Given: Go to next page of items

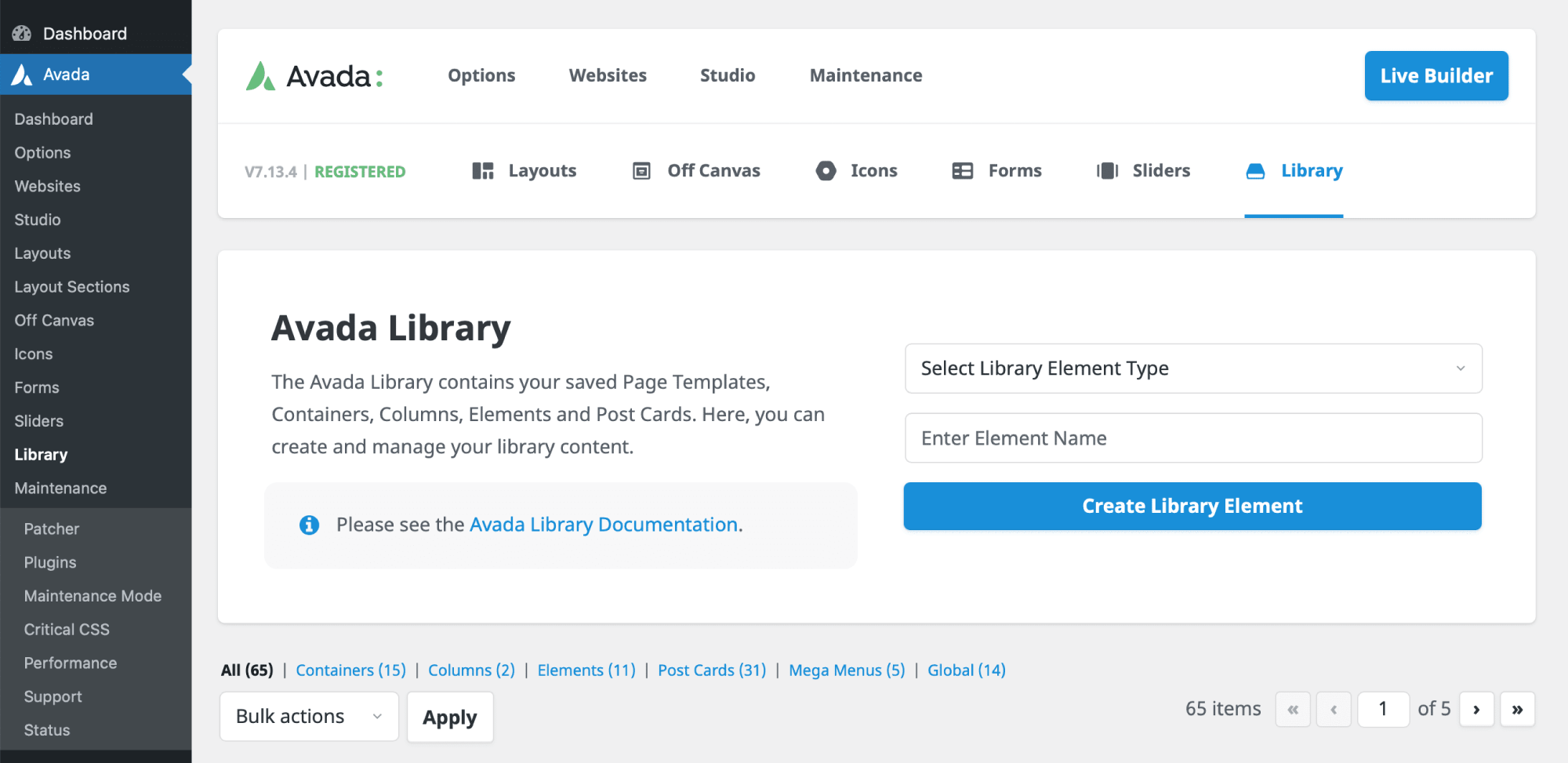Looking at the screenshot, I should pos(1476,710).
